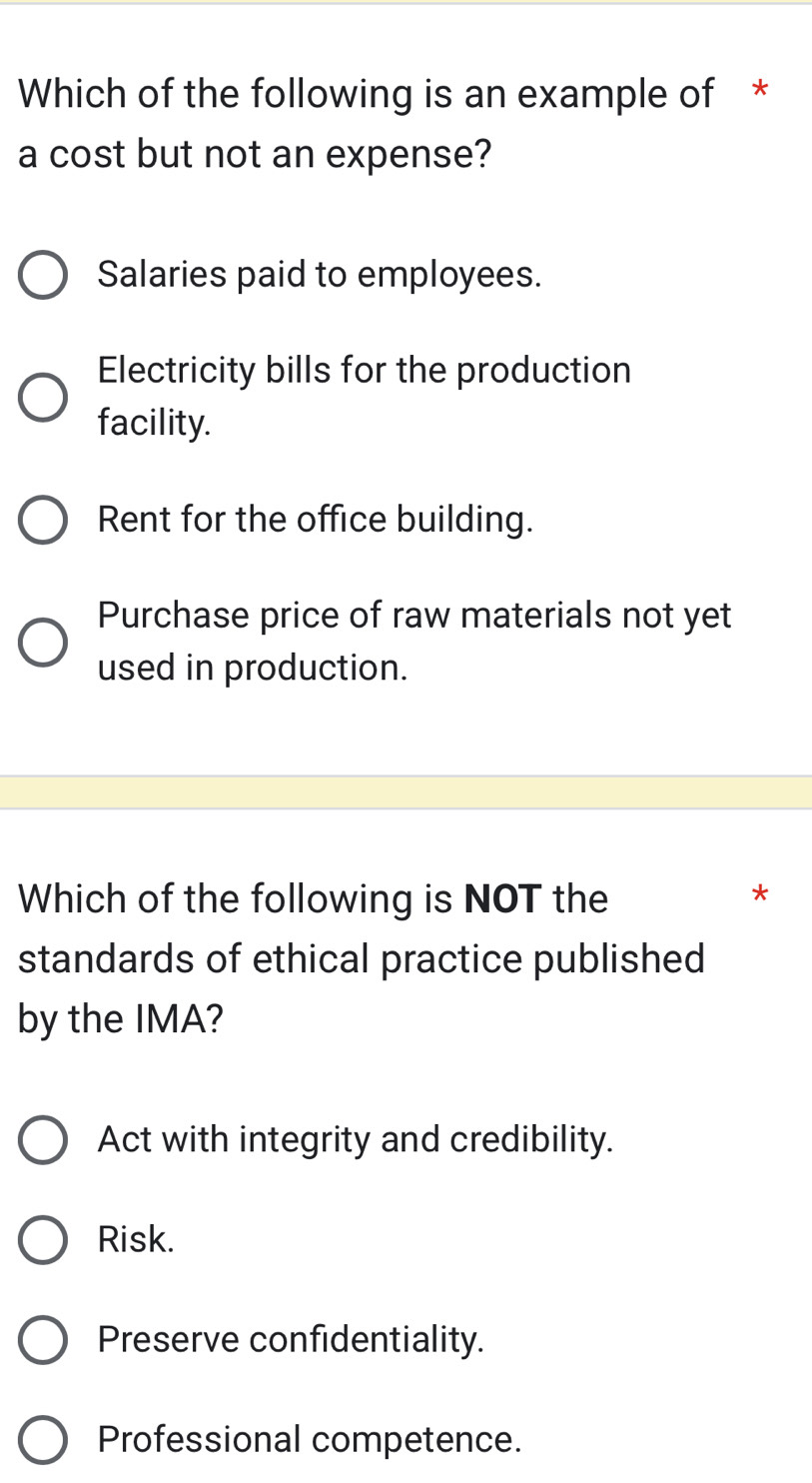This screenshot has width=812, height=1483.
Task: Click the 'Preserve confidentiality.' label text
Action: tap(291, 1339)
